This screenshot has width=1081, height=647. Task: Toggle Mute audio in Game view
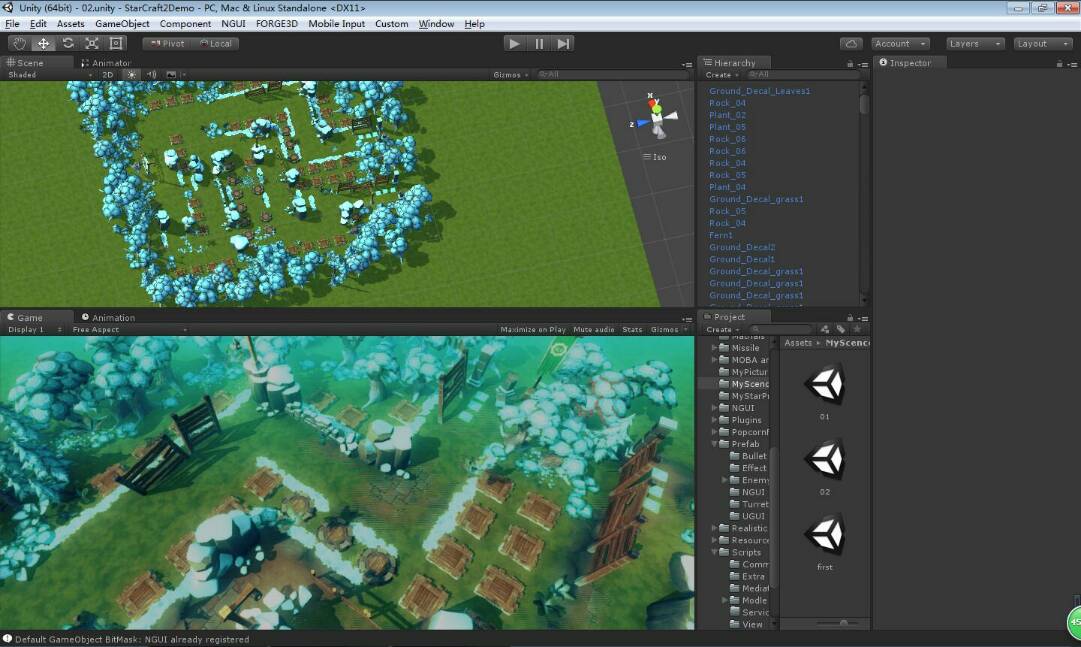click(x=594, y=330)
